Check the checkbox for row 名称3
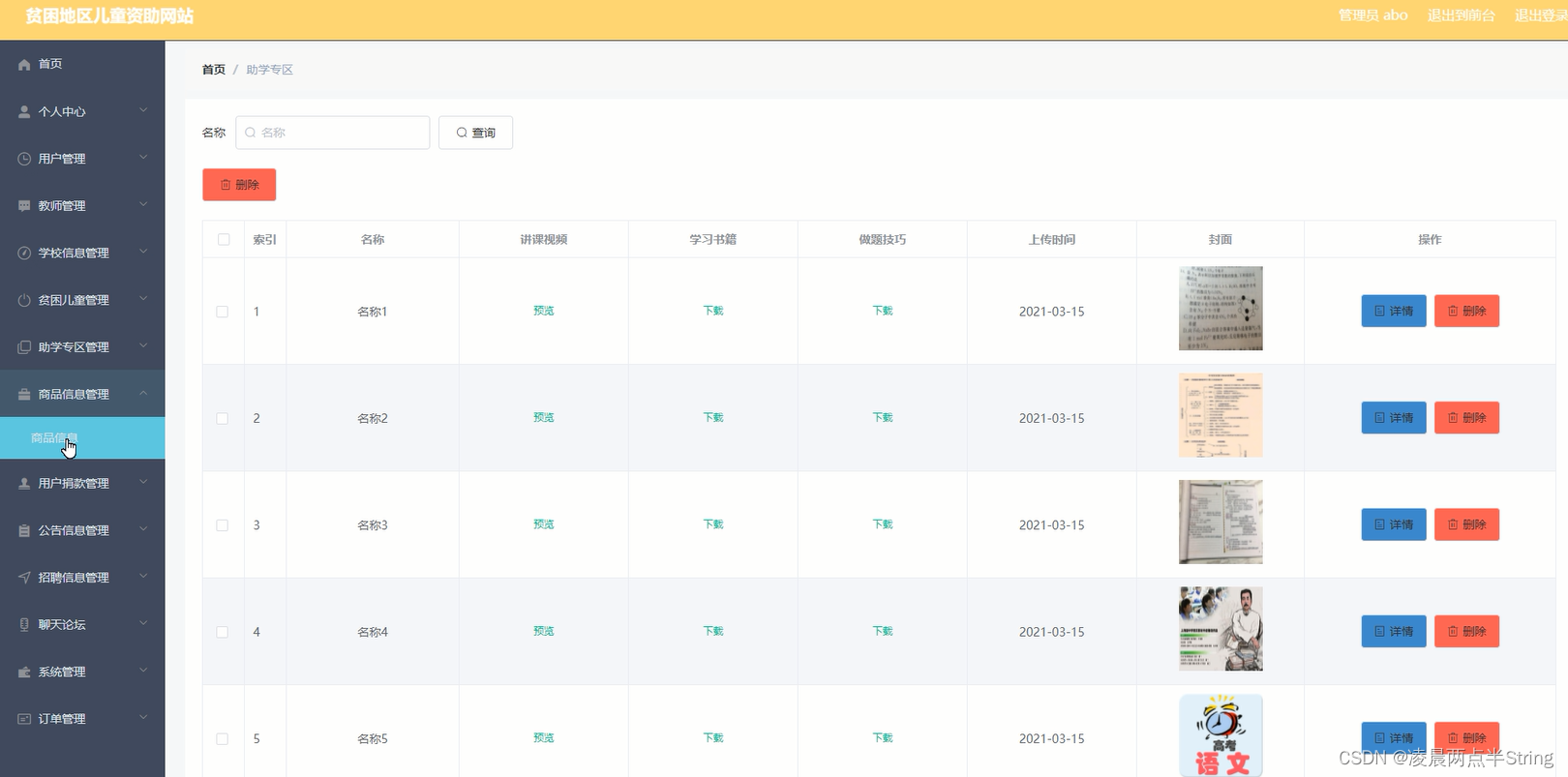 point(223,525)
